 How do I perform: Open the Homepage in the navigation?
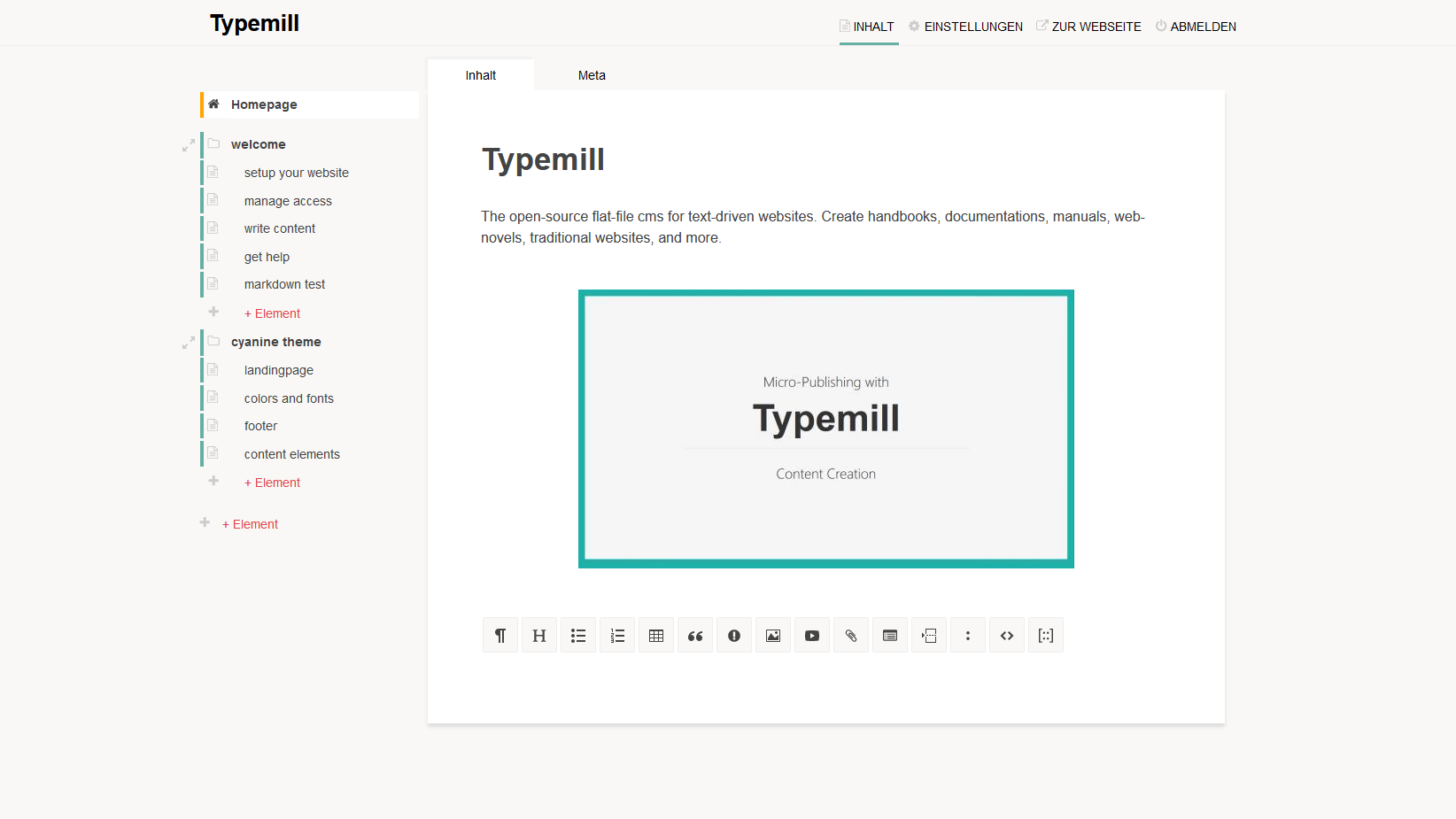tap(264, 104)
